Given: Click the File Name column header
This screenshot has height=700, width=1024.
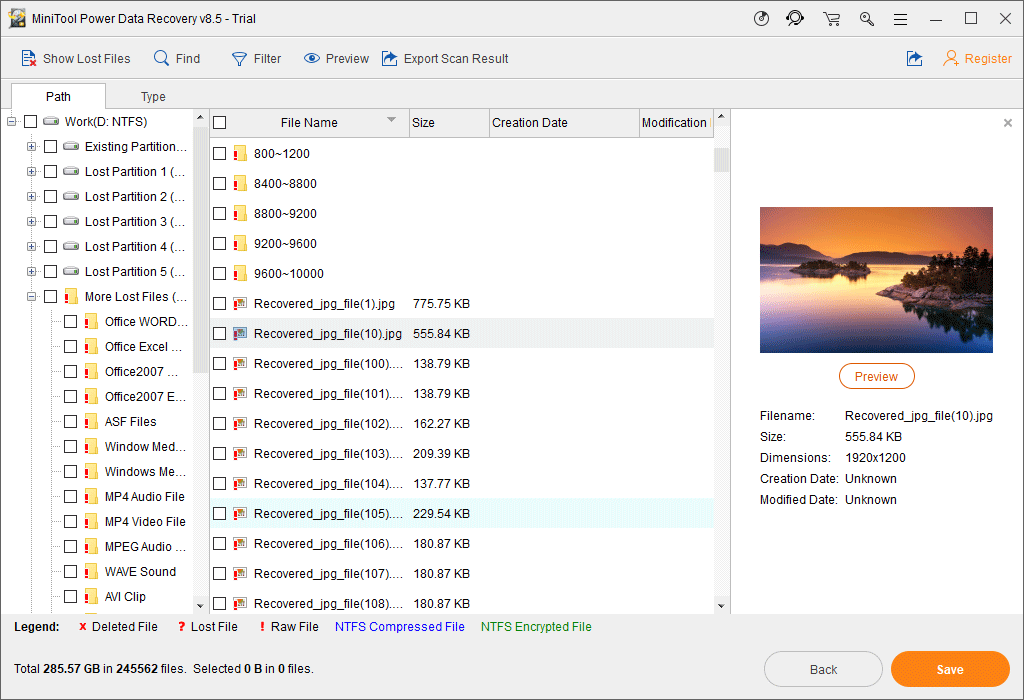Looking at the screenshot, I should click(x=309, y=123).
